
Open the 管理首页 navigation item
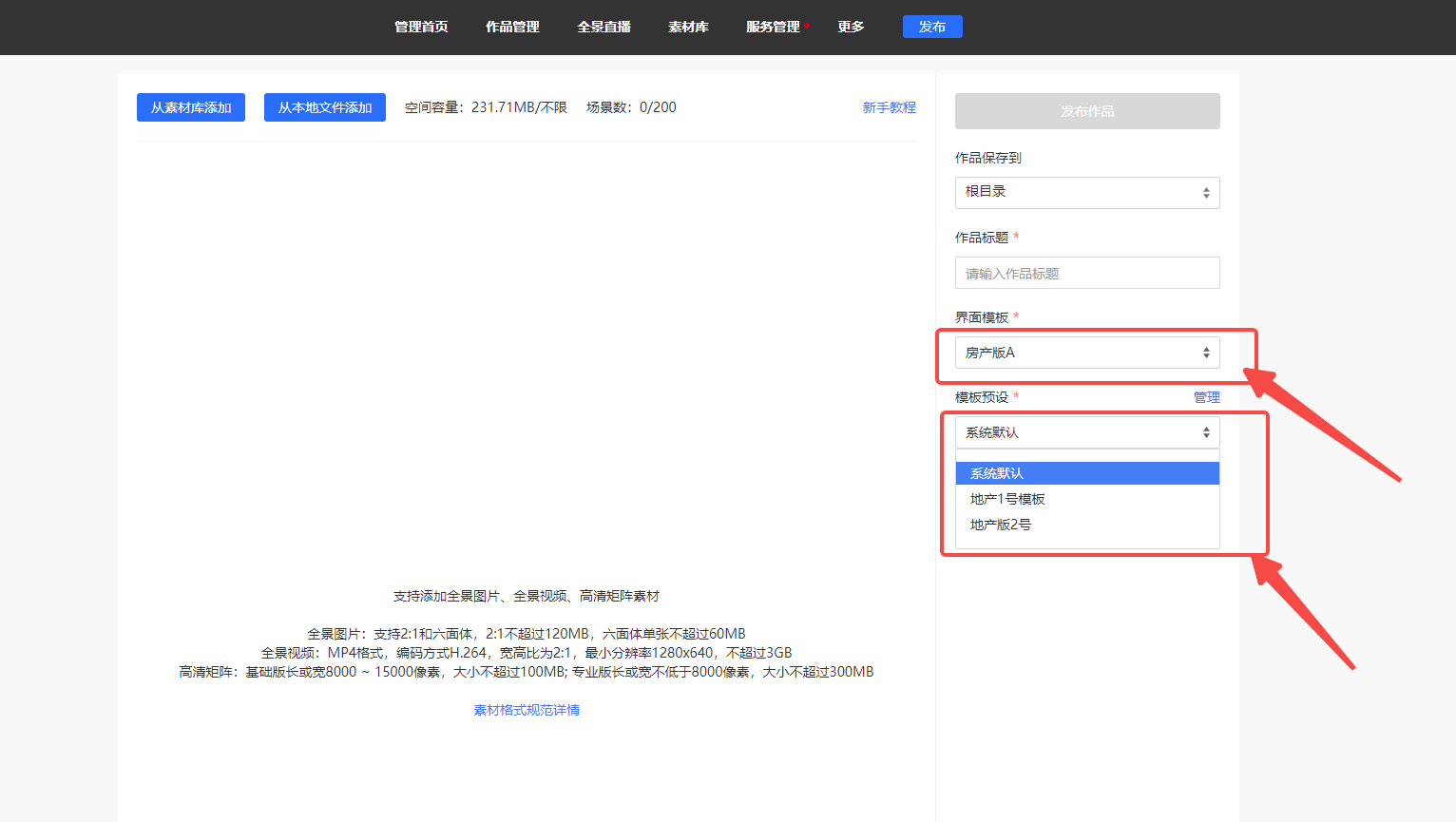421,27
